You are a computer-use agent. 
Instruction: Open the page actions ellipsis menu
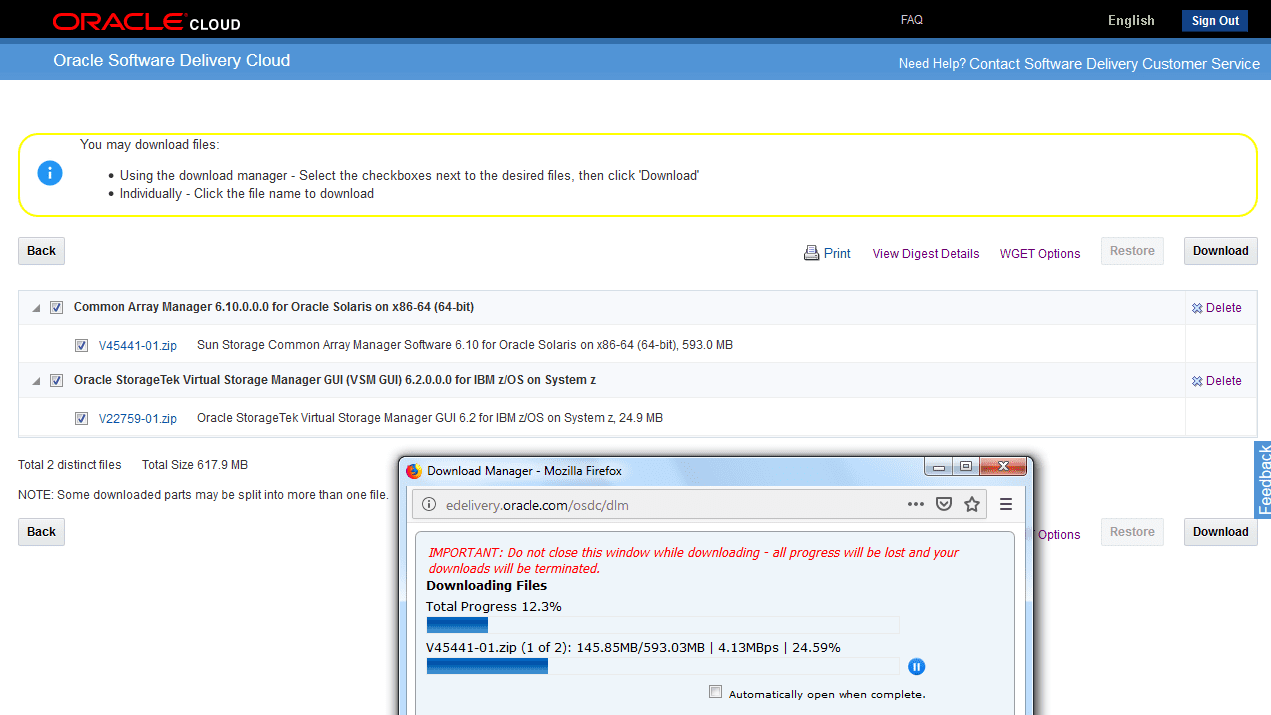pyautogui.click(x=915, y=504)
